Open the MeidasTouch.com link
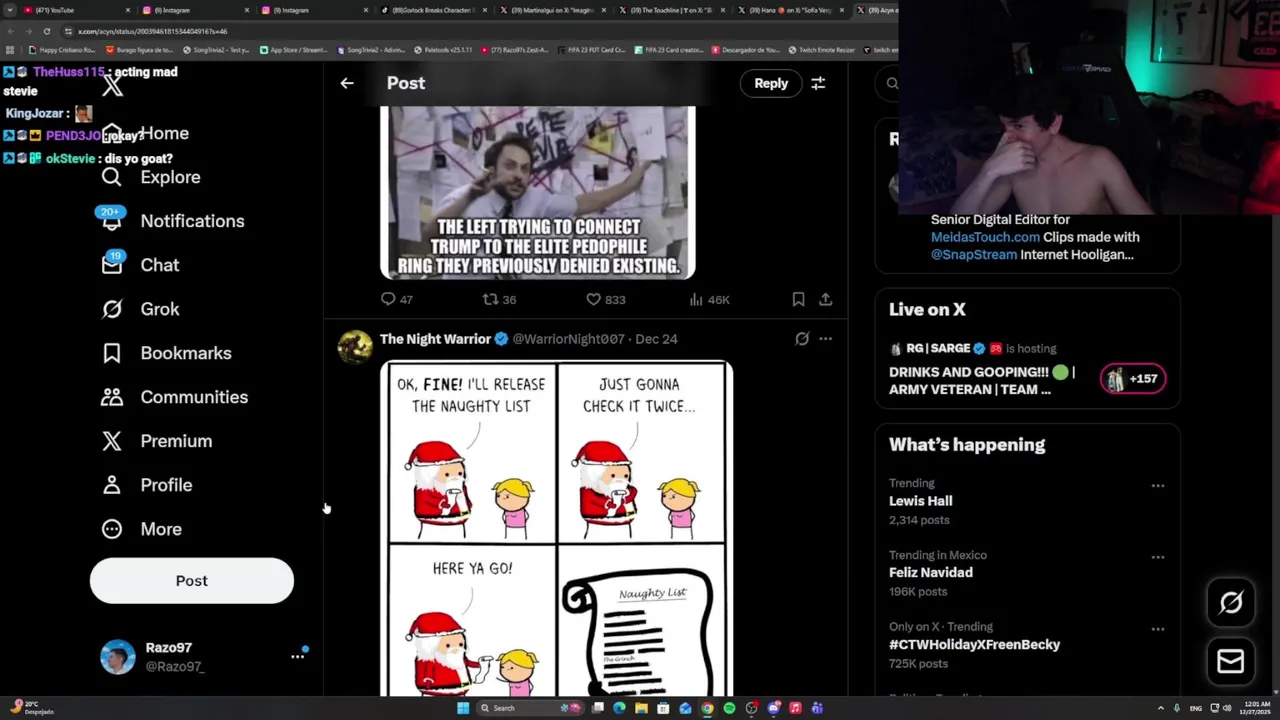Viewport: 1280px width, 720px height. pyautogui.click(x=985, y=237)
